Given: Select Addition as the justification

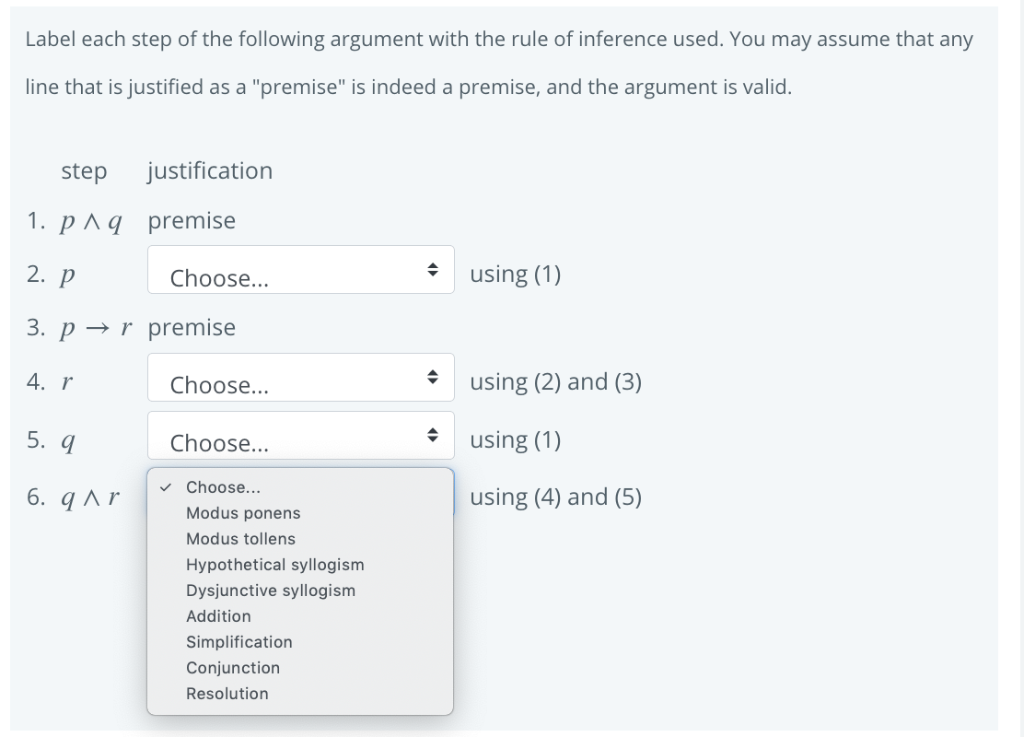Looking at the screenshot, I should (x=218, y=616).
